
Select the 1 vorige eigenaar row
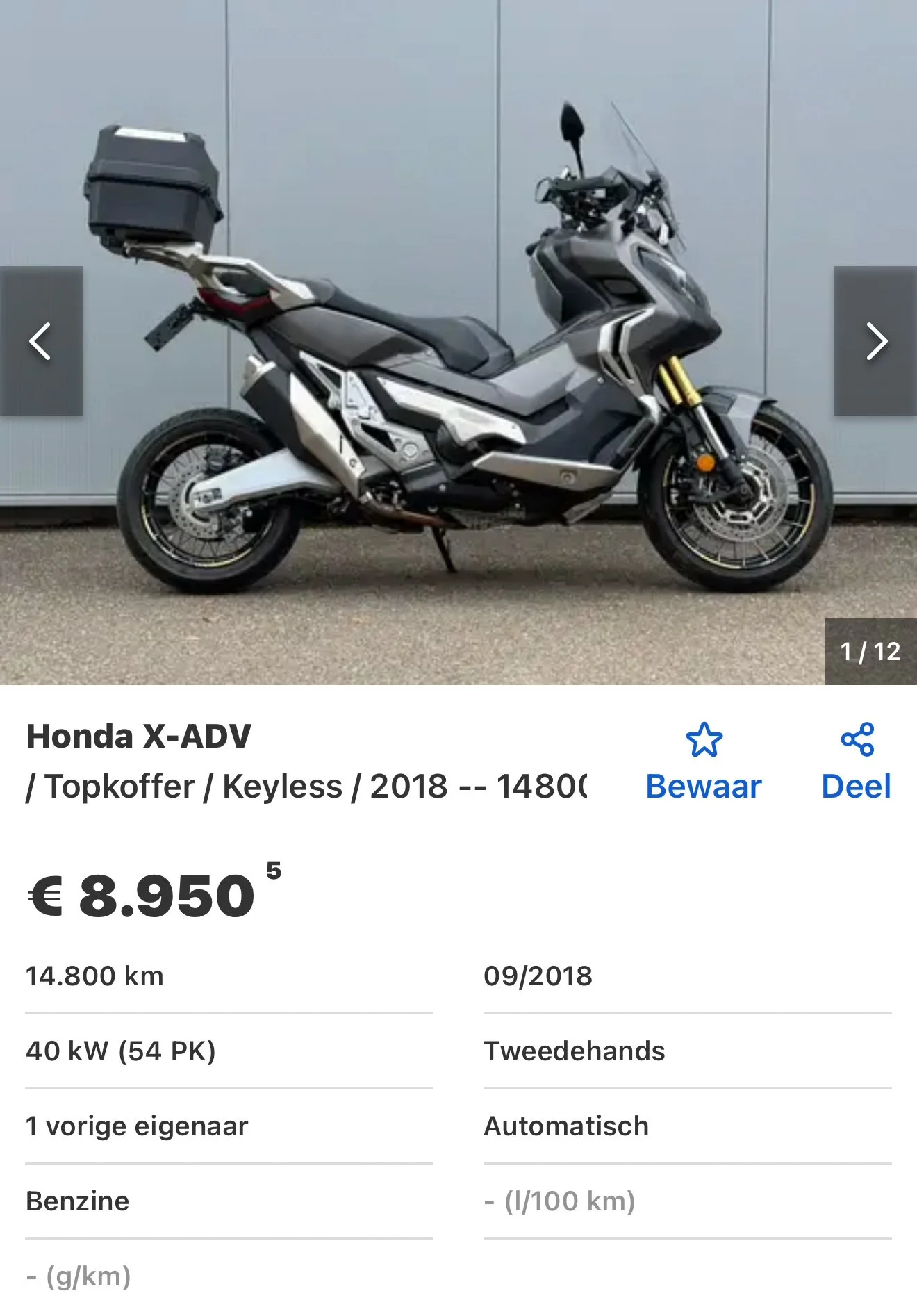(229, 1126)
